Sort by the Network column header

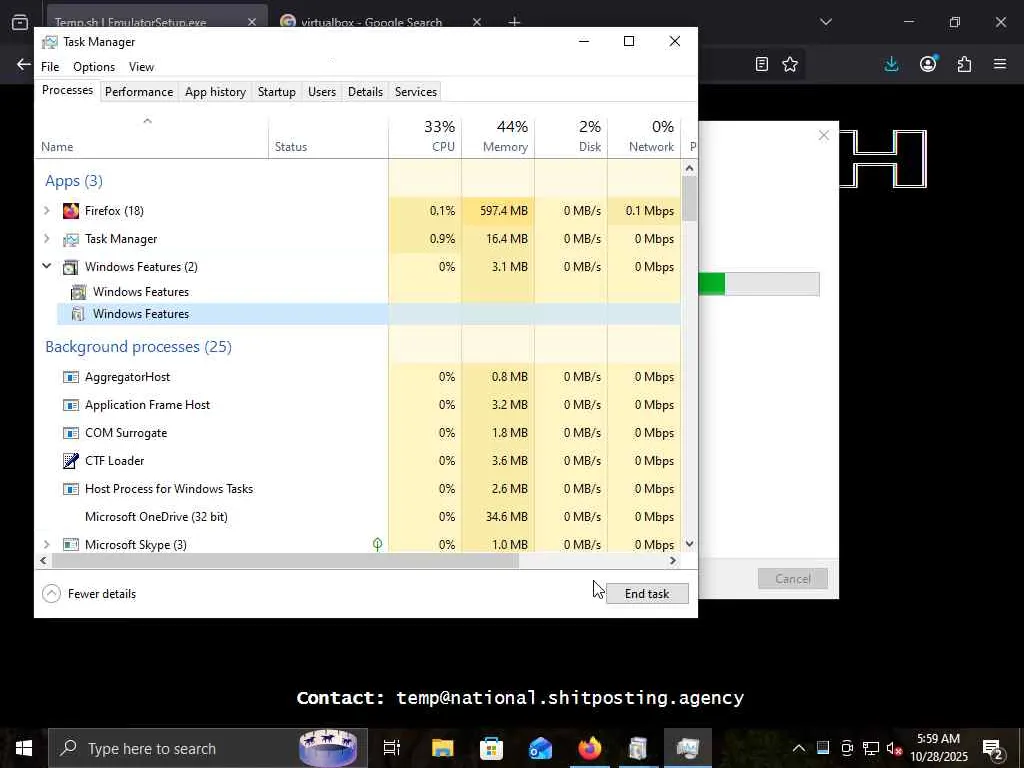644,136
